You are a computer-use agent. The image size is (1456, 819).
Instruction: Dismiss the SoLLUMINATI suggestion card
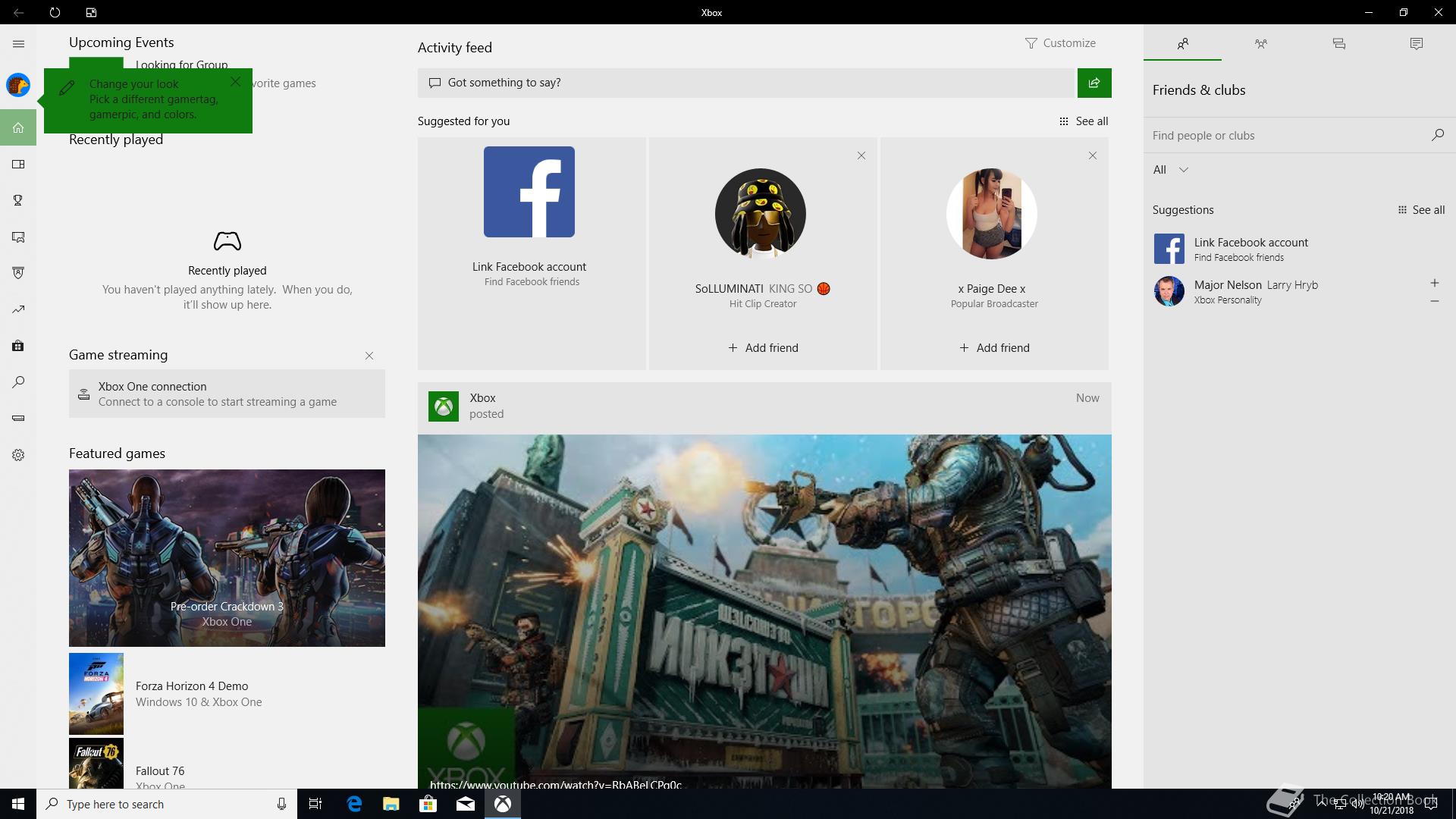pyautogui.click(x=861, y=155)
